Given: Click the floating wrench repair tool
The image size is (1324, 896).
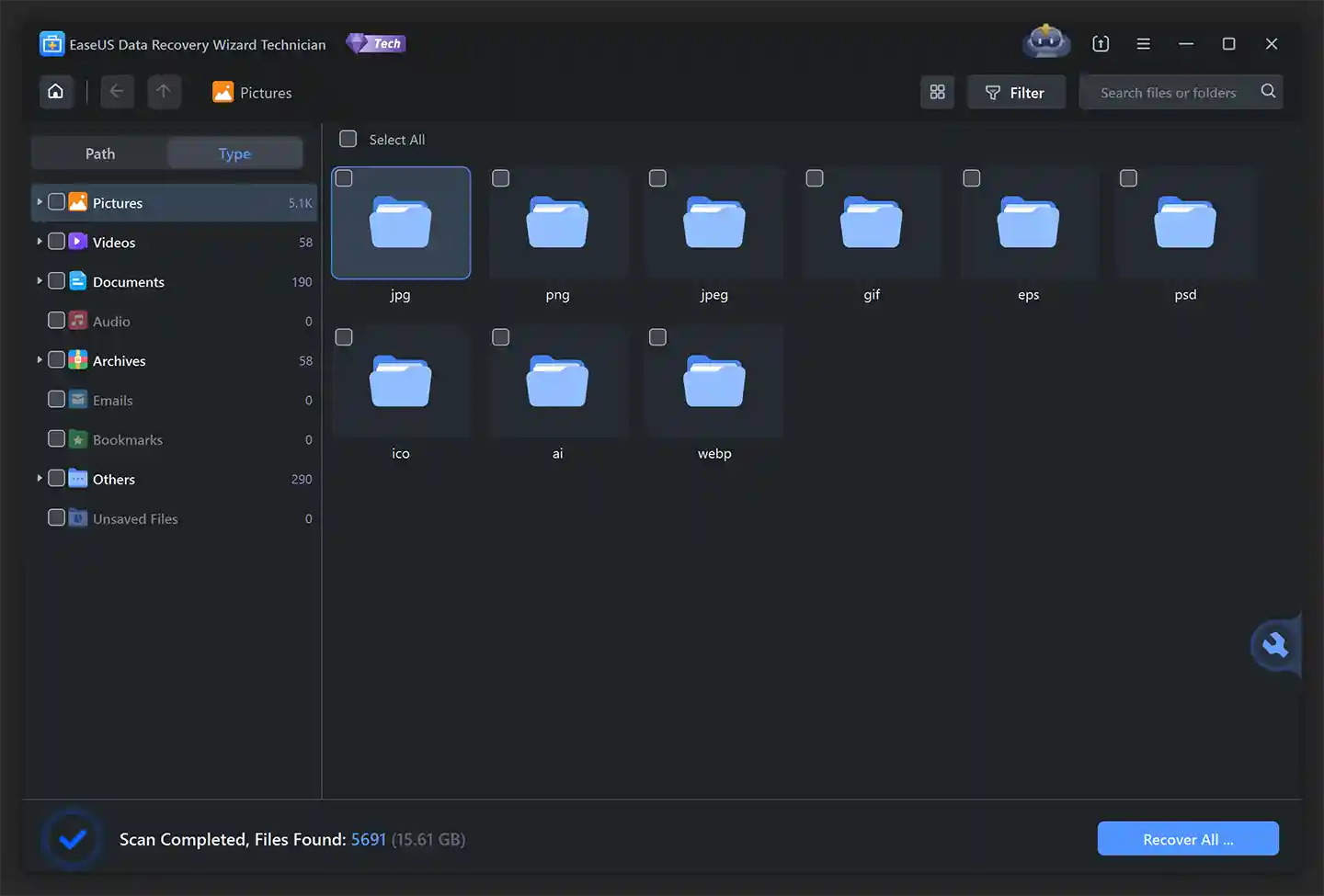Looking at the screenshot, I should 1275,645.
